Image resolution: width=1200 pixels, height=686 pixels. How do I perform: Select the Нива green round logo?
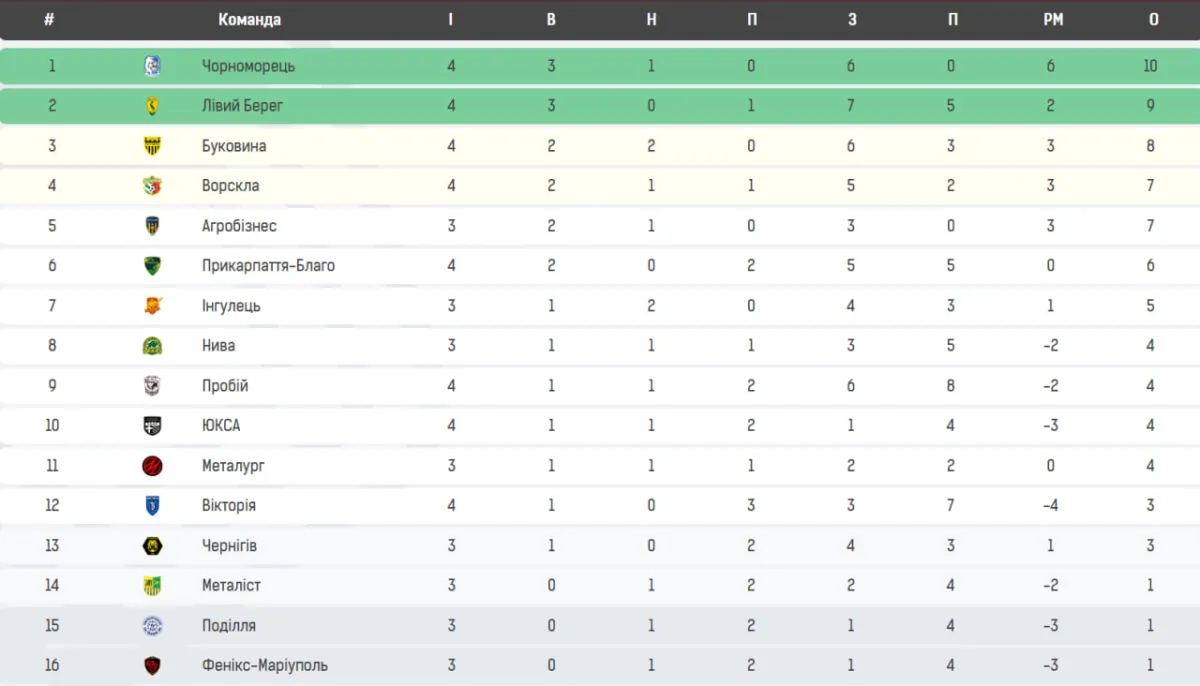pyautogui.click(x=152, y=346)
